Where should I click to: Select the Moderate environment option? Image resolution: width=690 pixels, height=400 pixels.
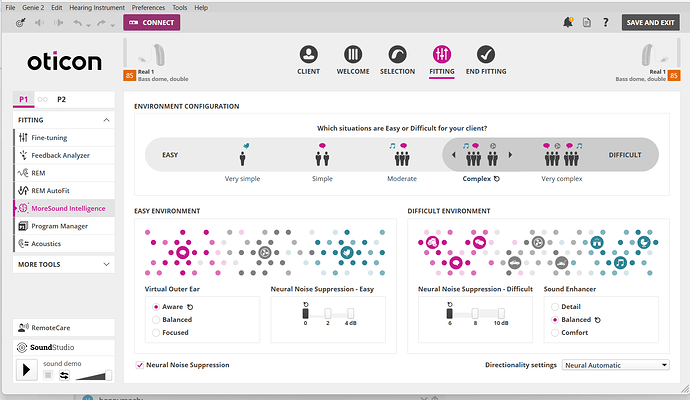pyautogui.click(x=402, y=161)
